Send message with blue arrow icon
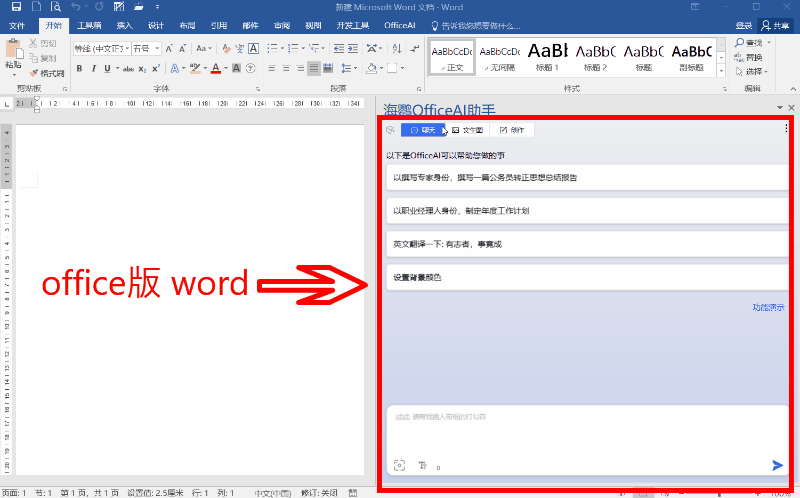The height and width of the screenshot is (498, 800). coord(777,465)
